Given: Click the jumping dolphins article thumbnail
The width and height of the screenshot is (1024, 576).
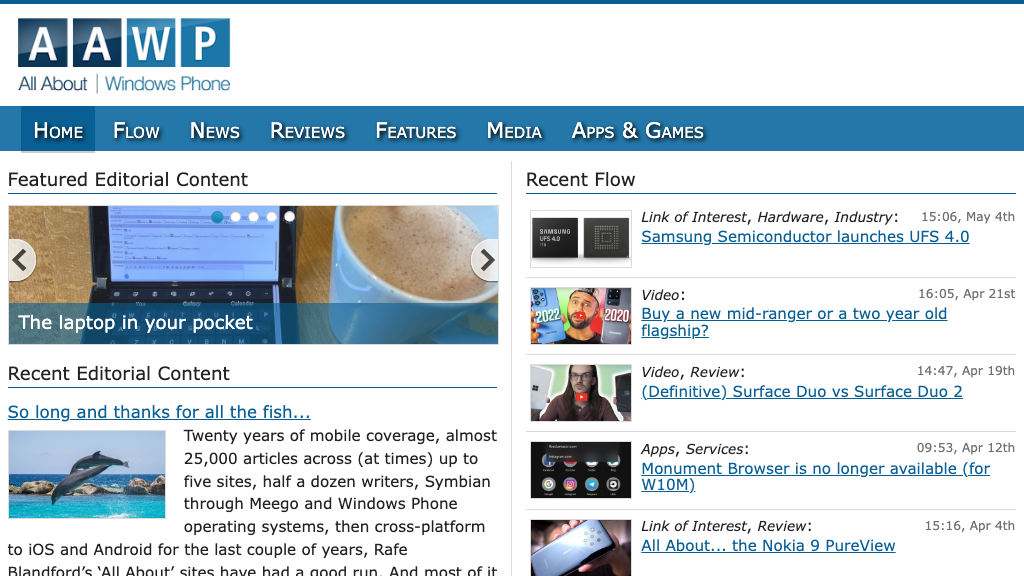Looking at the screenshot, I should click(87, 474).
